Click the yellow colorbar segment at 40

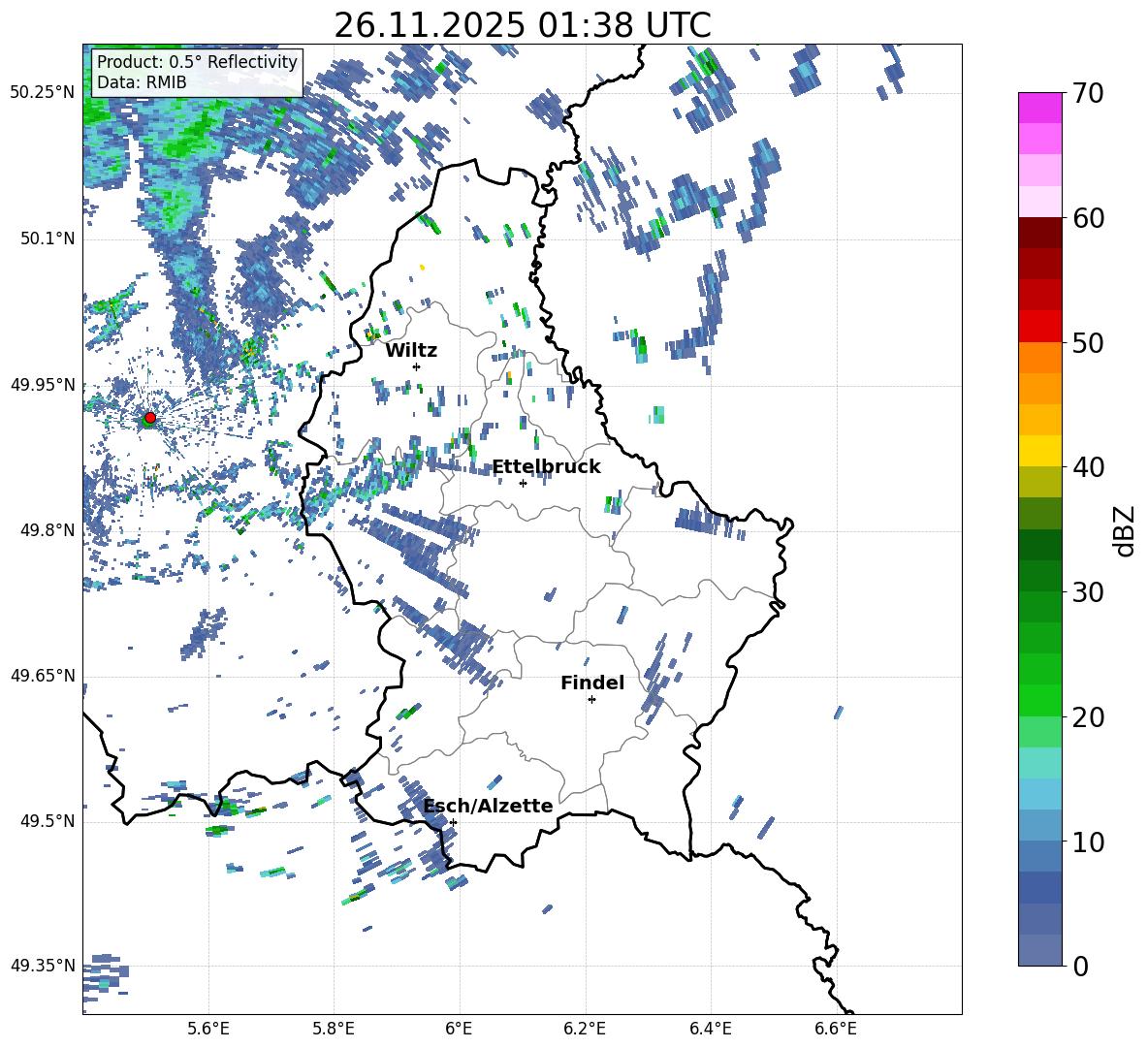click(x=1039, y=451)
